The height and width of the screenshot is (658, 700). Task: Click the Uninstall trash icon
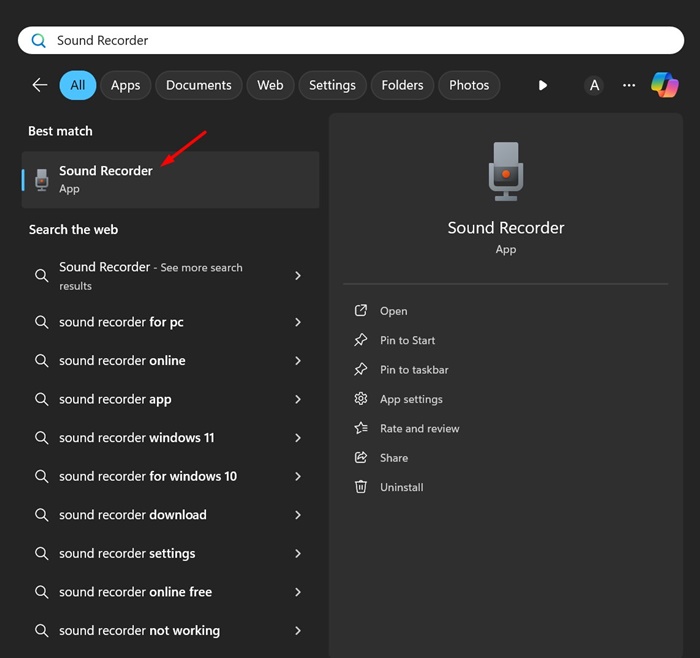(361, 487)
